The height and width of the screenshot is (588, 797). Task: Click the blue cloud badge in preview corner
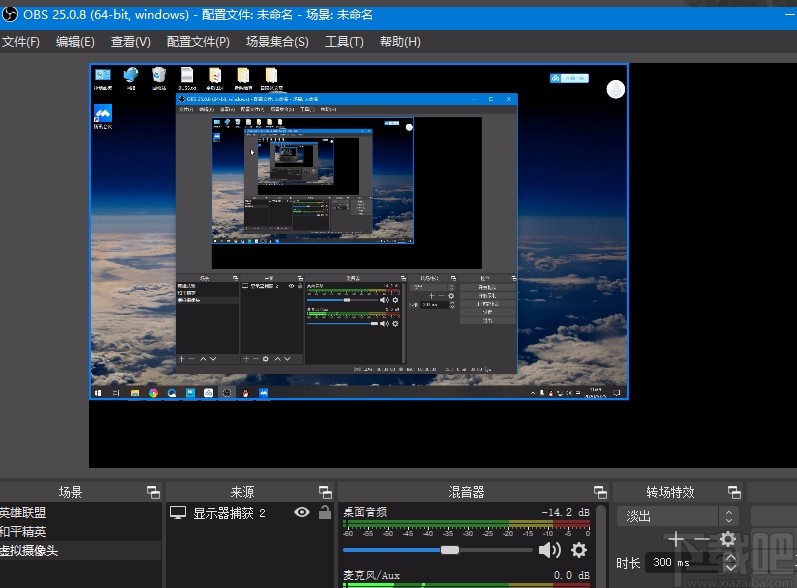[569, 78]
